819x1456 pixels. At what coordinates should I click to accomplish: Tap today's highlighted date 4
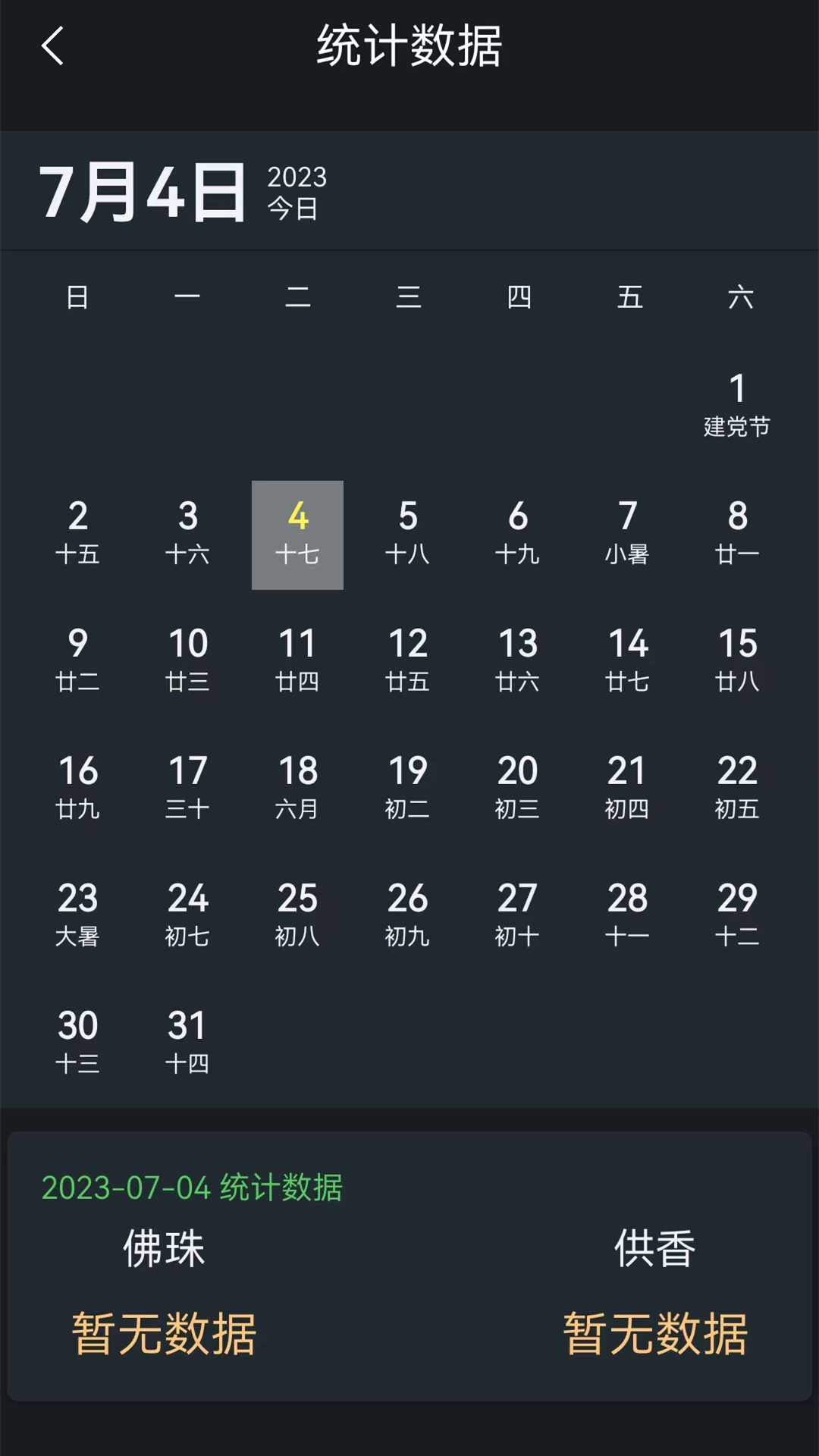[297, 535]
